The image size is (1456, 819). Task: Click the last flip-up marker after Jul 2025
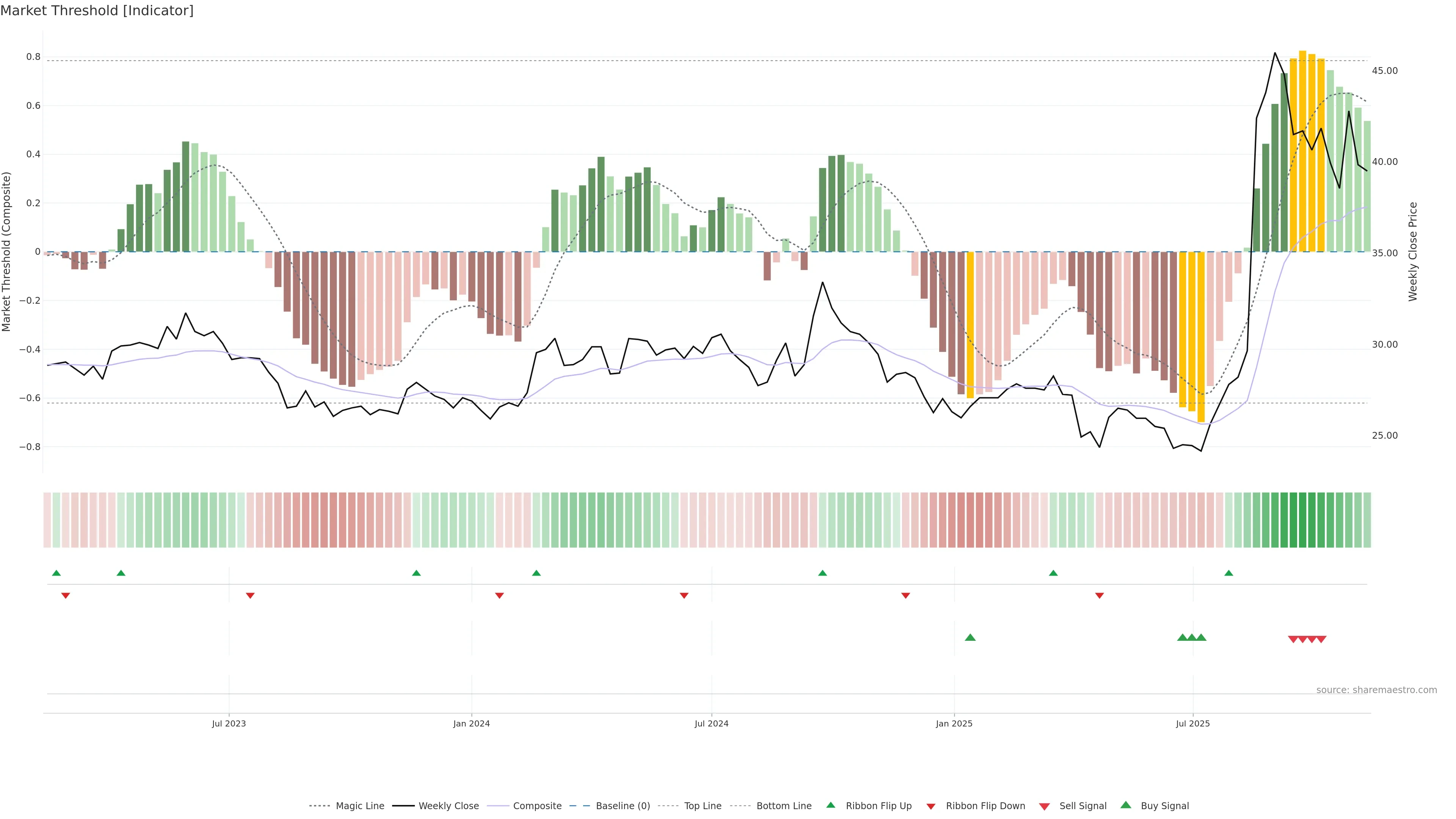1229,573
